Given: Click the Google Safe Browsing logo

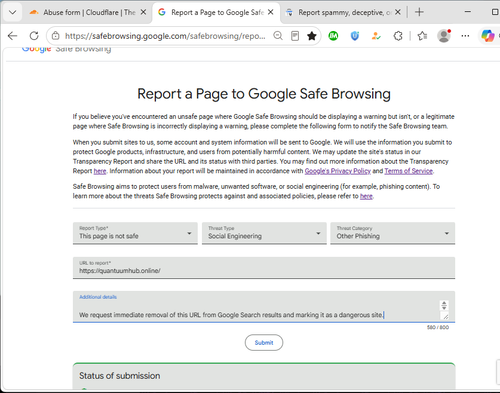Looking at the screenshot, I should [66, 49].
